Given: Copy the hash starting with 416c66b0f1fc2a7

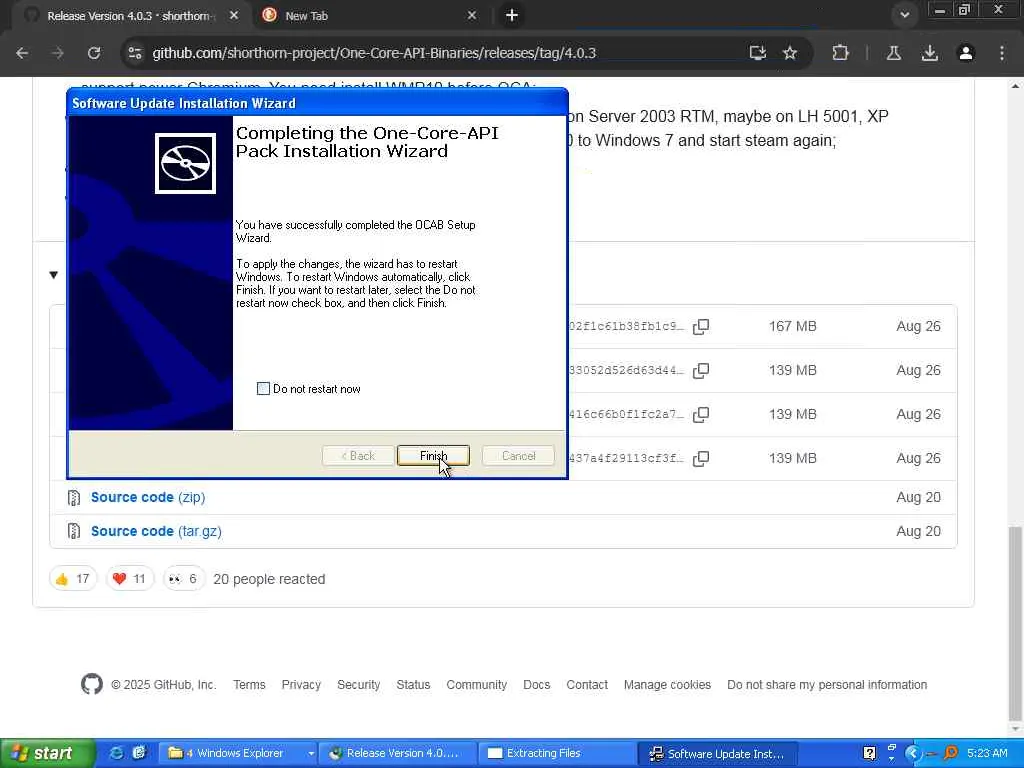Looking at the screenshot, I should [701, 414].
